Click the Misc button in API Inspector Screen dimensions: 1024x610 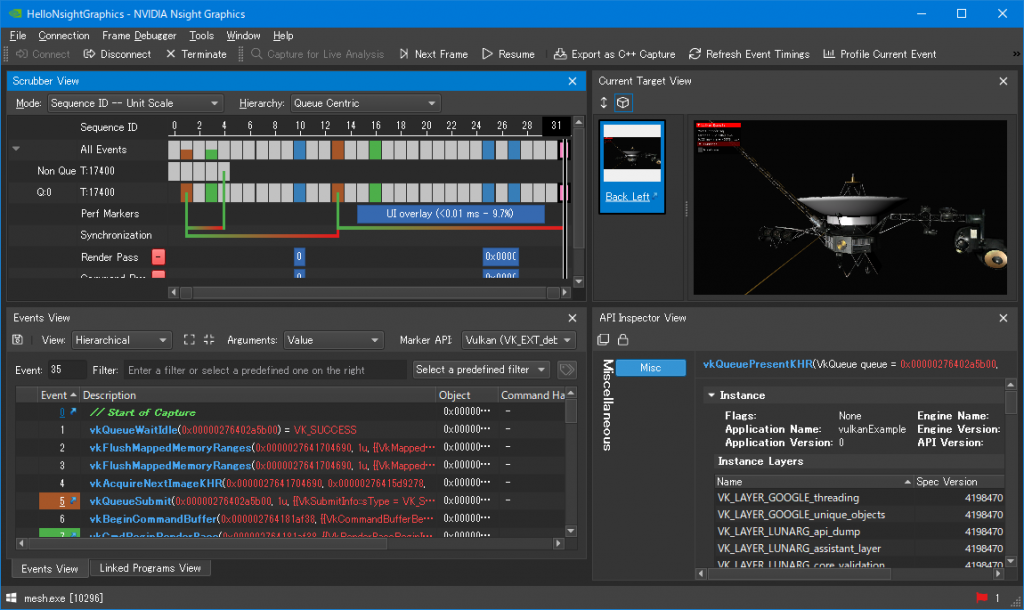(x=650, y=368)
